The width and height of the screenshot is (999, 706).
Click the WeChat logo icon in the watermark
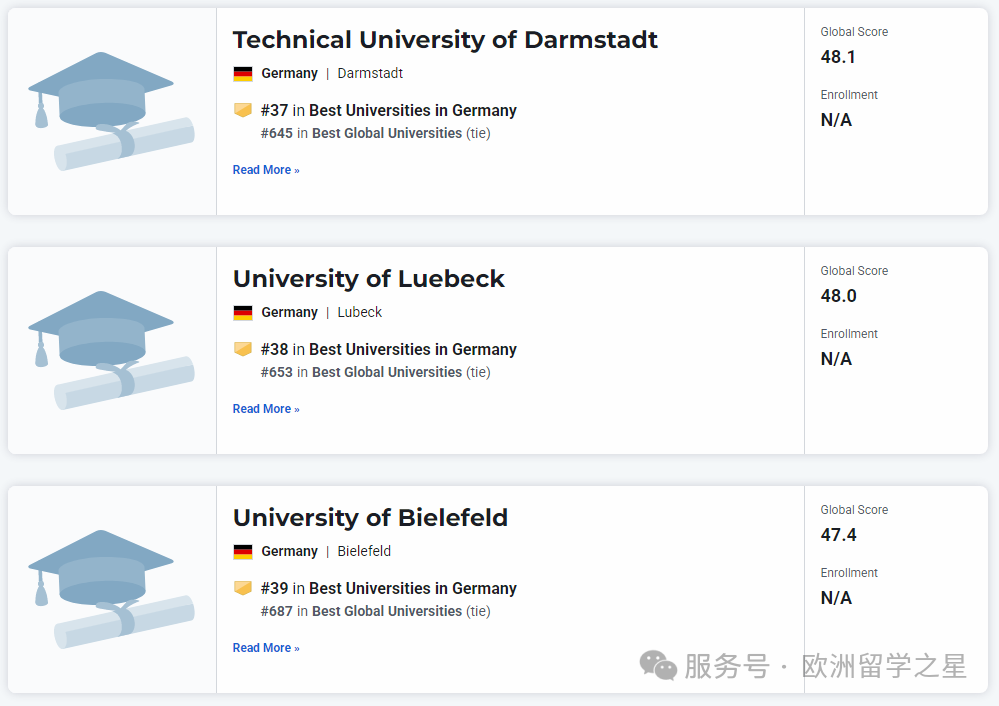[x=659, y=665]
